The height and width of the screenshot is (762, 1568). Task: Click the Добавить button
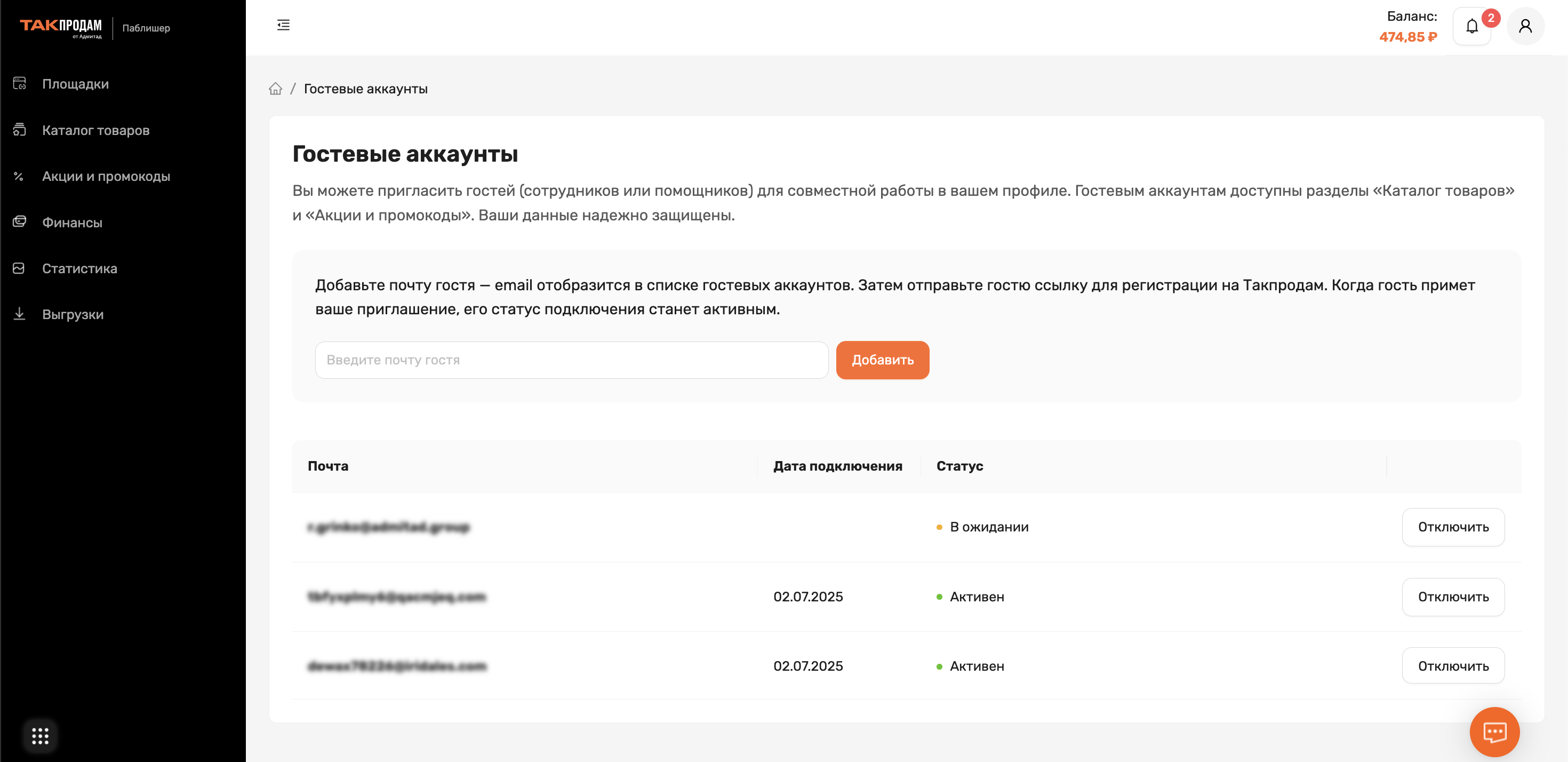[882, 360]
